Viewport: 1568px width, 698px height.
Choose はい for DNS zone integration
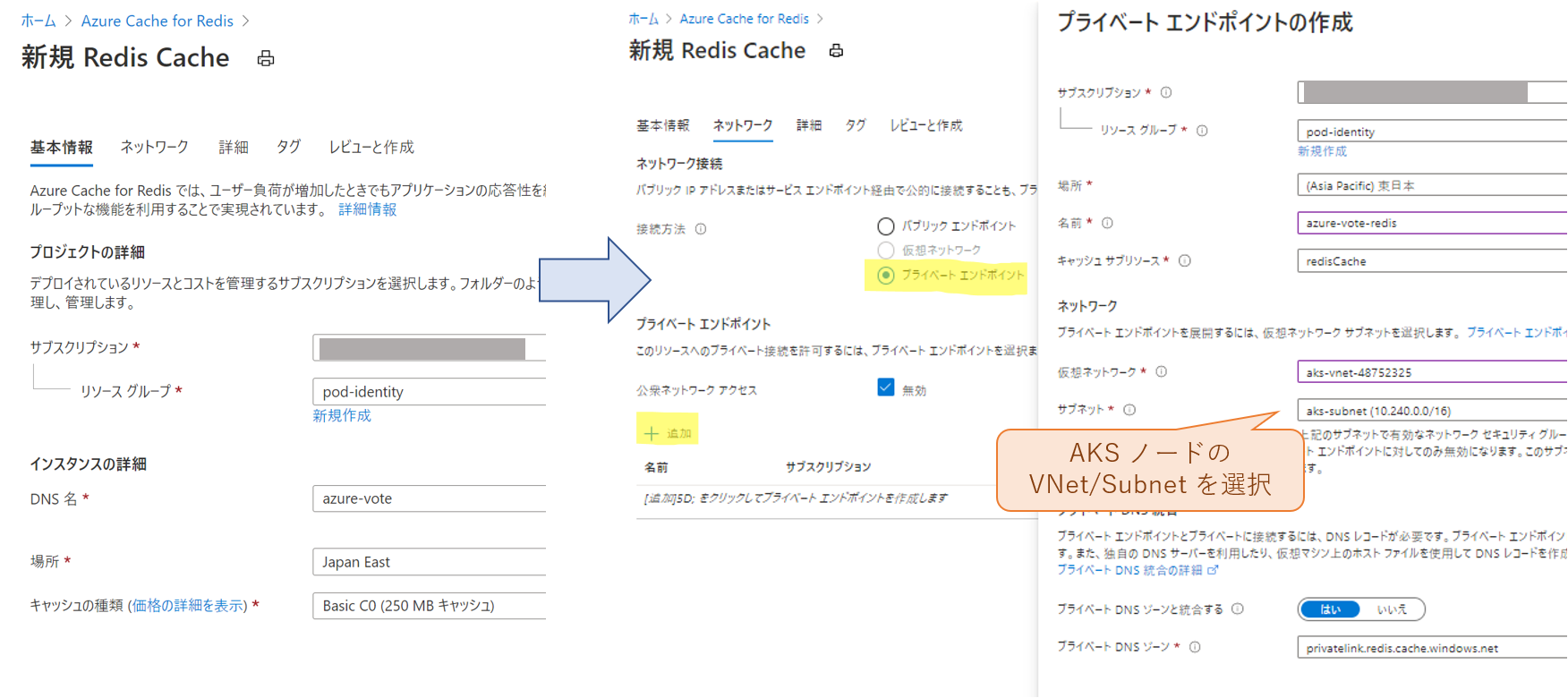click(x=1330, y=609)
